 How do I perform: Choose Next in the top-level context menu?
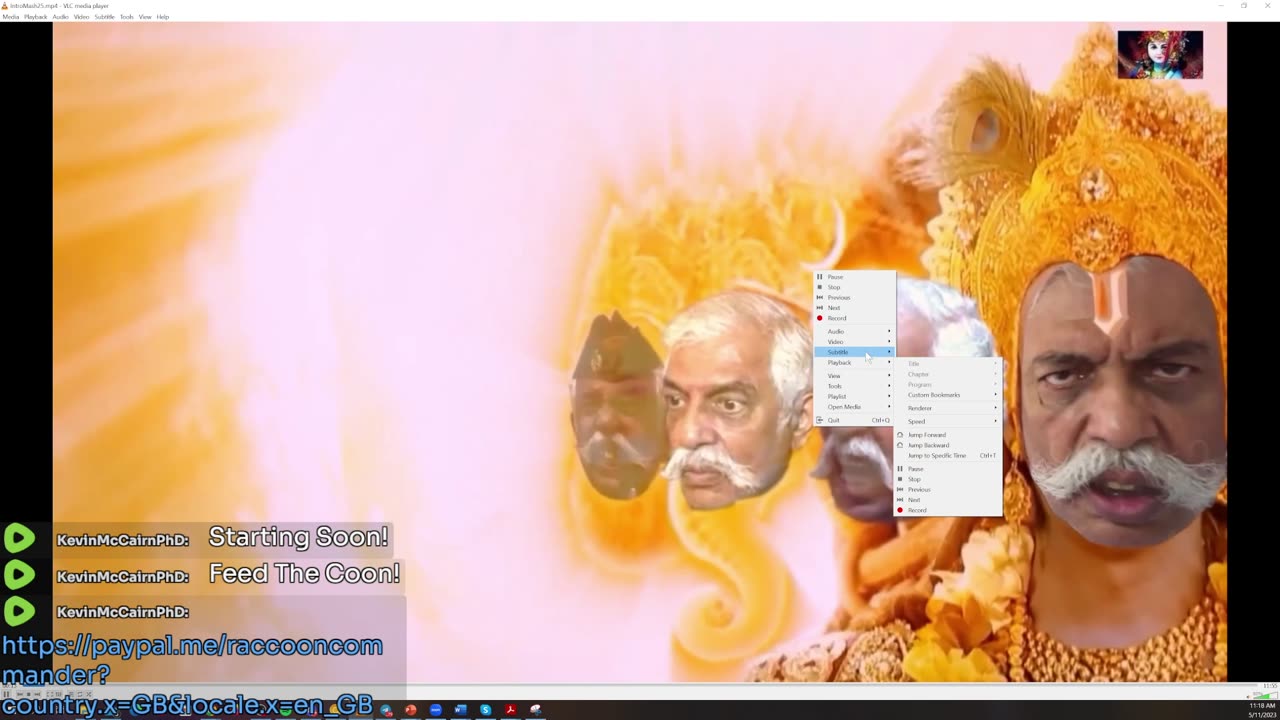click(x=854, y=308)
